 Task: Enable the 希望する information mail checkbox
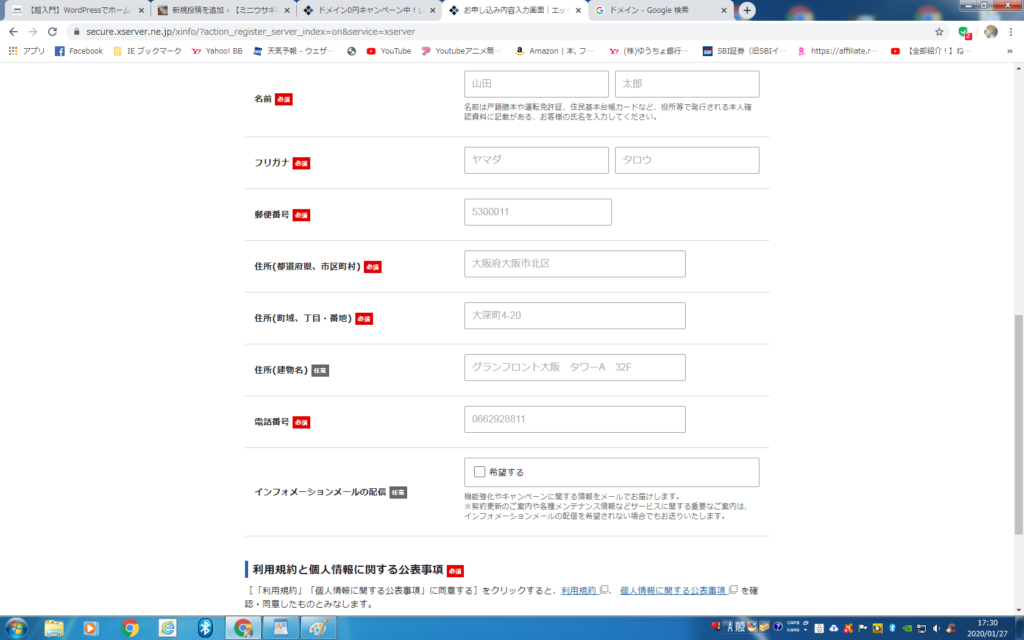tap(480, 472)
